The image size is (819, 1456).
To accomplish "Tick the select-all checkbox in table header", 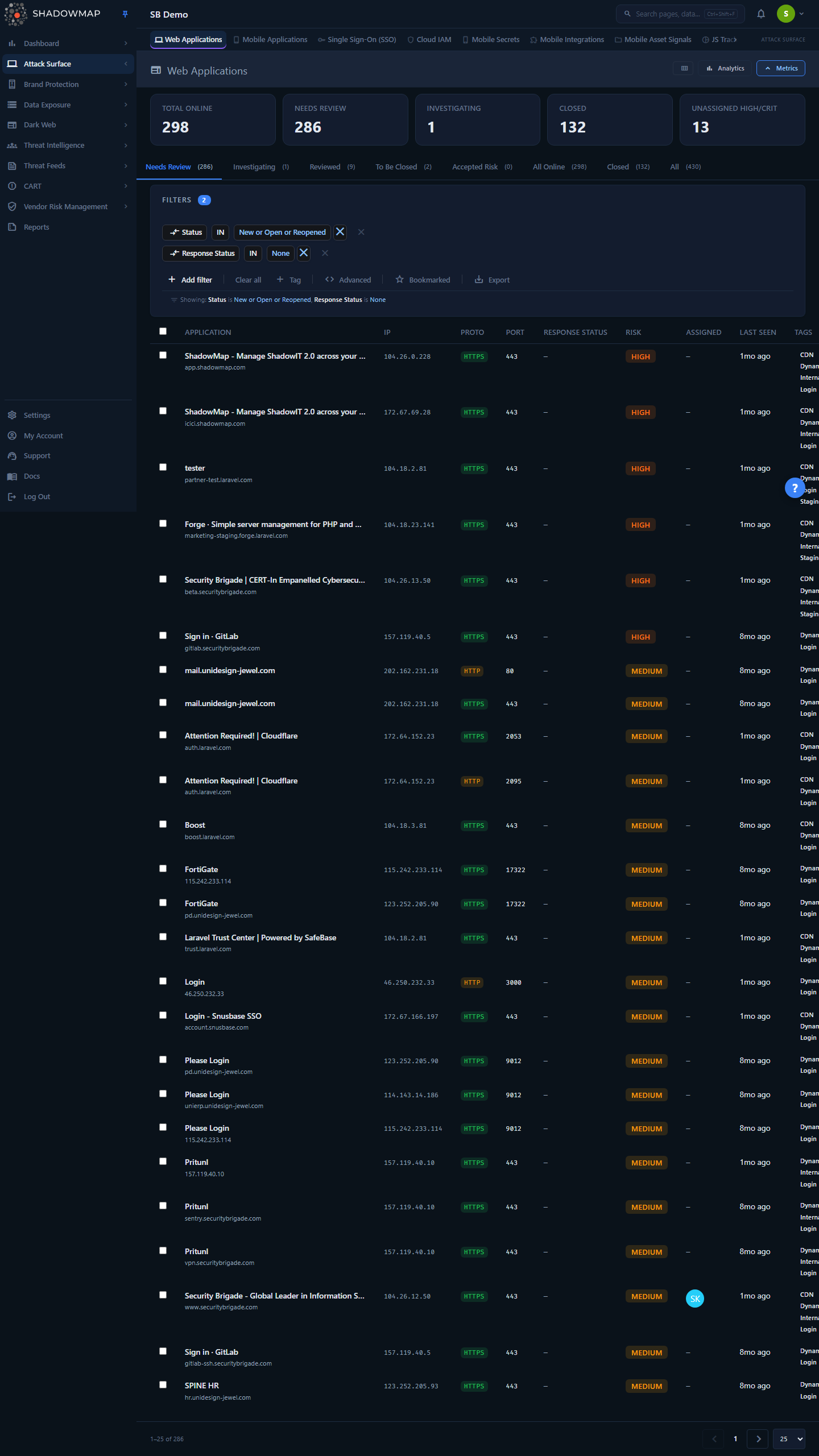I will click(x=163, y=331).
